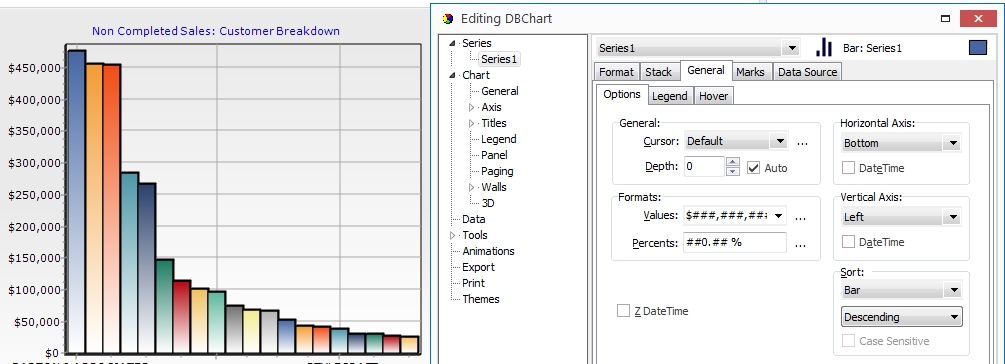Select Animations in the tree

[x=488, y=251]
